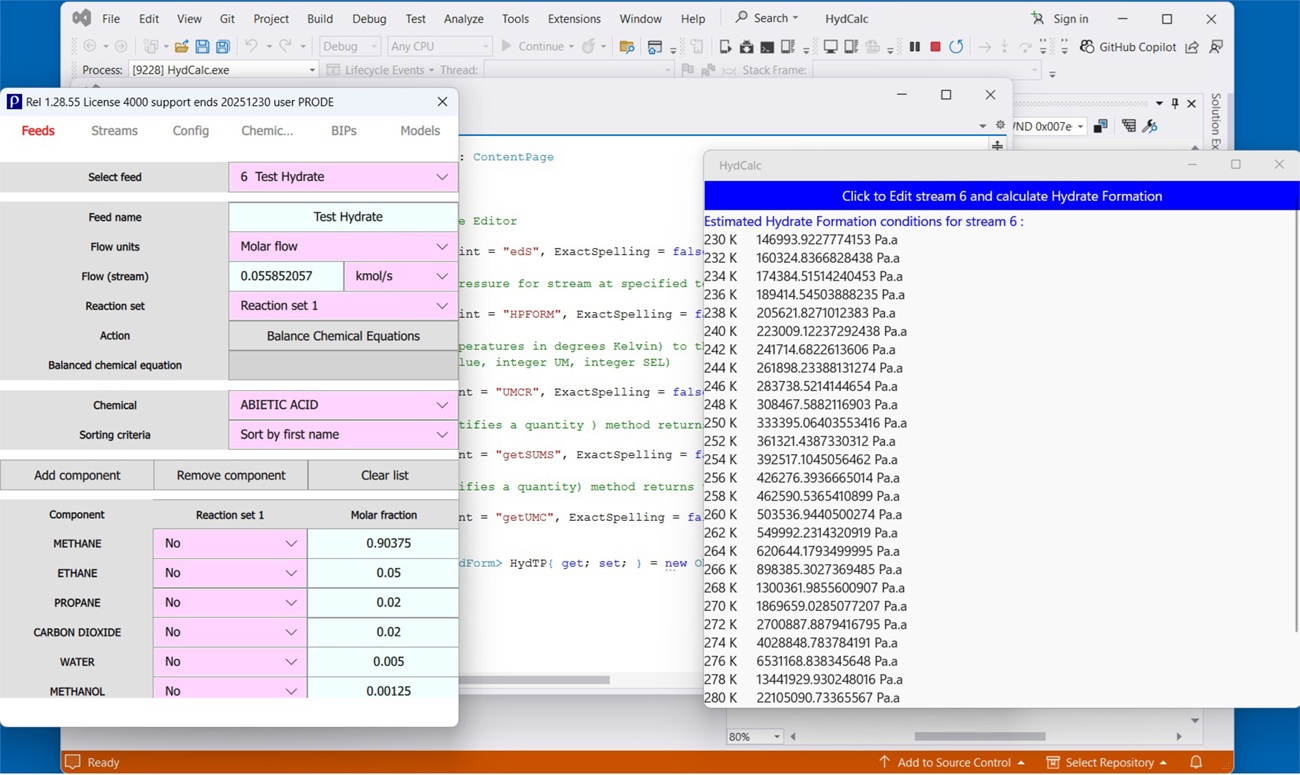Viewport: 1300px width, 775px height.
Task: Open the 80% zoom level dropdown
Action: [x=755, y=737]
